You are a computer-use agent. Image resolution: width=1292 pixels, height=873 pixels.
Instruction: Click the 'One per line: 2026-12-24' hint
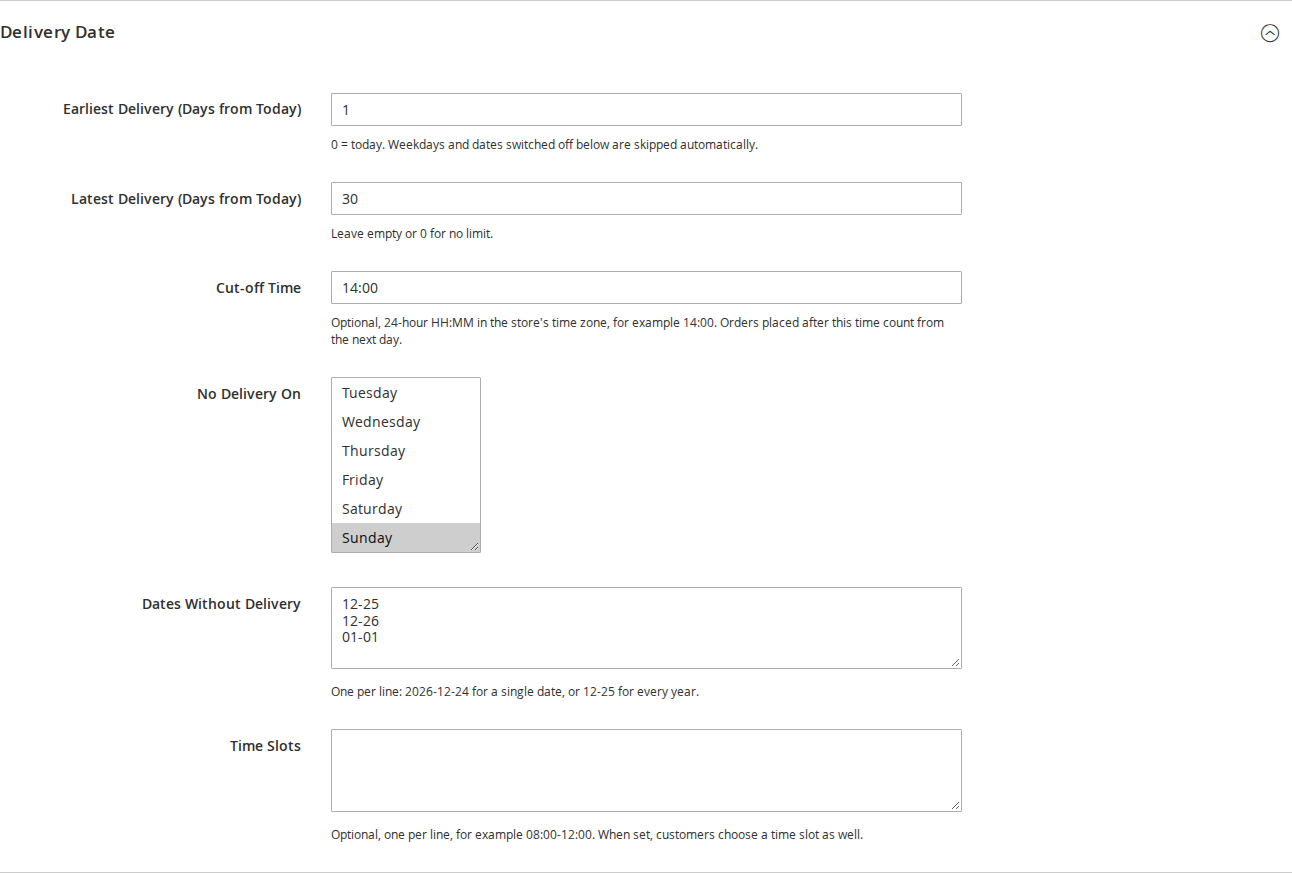pyautogui.click(x=515, y=691)
